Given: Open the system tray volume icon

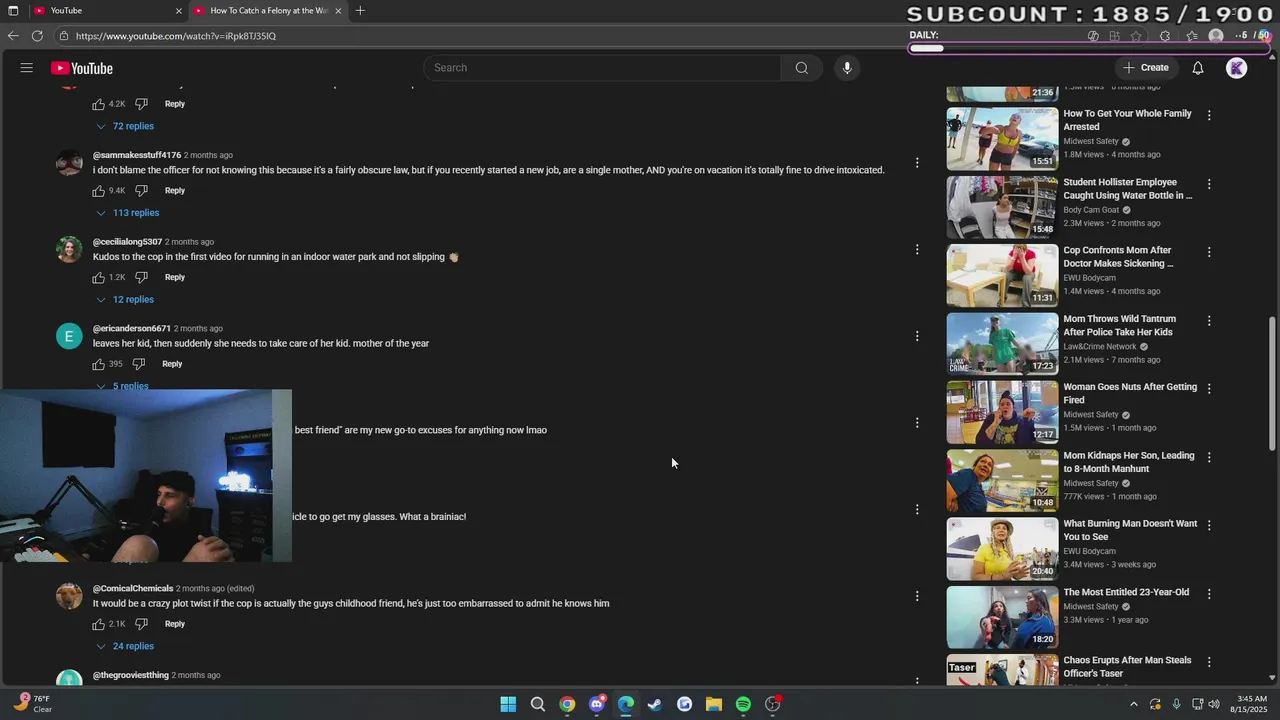Looking at the screenshot, I should 1215,704.
